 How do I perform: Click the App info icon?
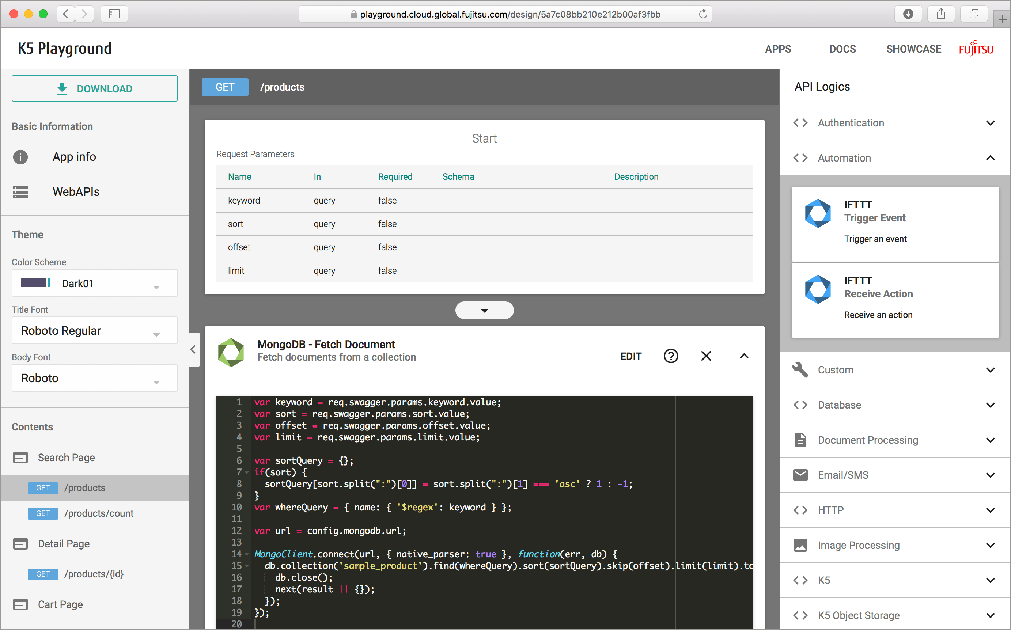pos(20,157)
